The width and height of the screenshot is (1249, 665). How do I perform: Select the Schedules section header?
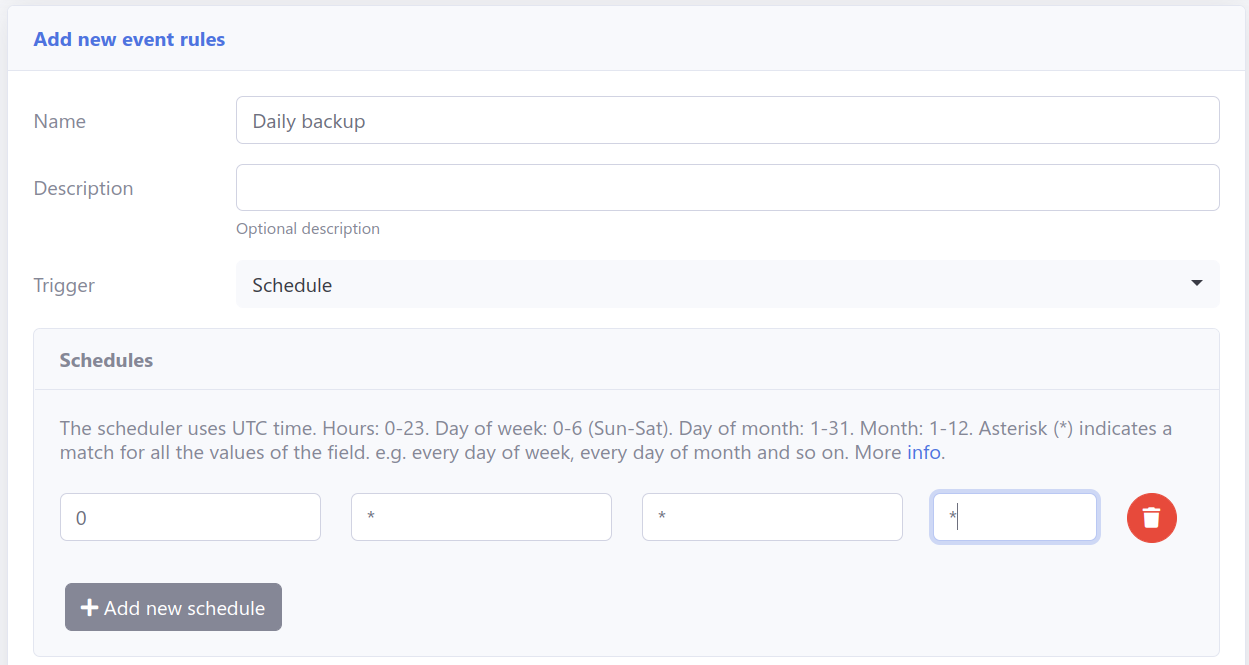click(106, 360)
